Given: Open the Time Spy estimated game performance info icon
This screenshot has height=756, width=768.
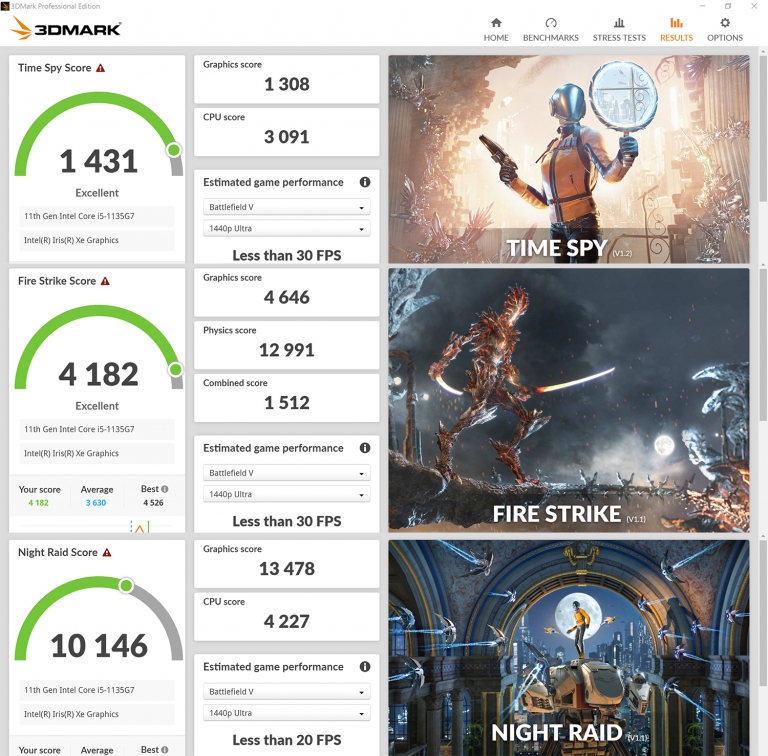Looking at the screenshot, I should click(365, 182).
